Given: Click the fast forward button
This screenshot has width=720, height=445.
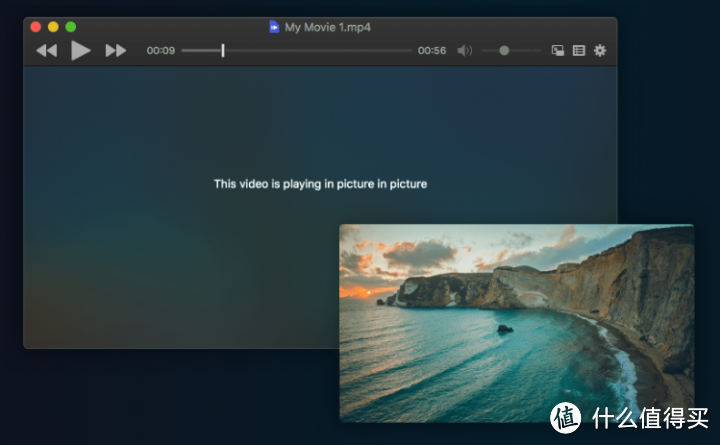Looking at the screenshot, I should click(x=116, y=50).
